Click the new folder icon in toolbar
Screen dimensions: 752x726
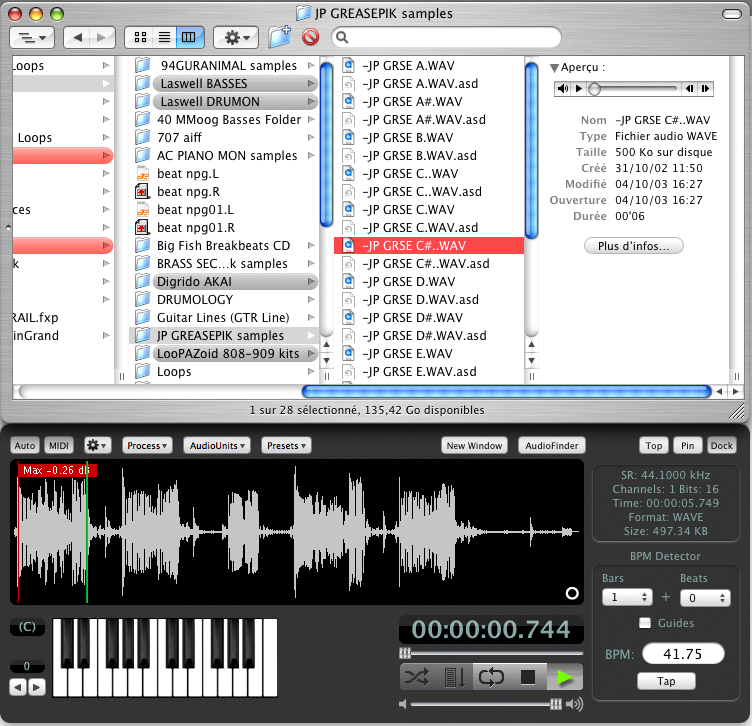tap(280, 37)
